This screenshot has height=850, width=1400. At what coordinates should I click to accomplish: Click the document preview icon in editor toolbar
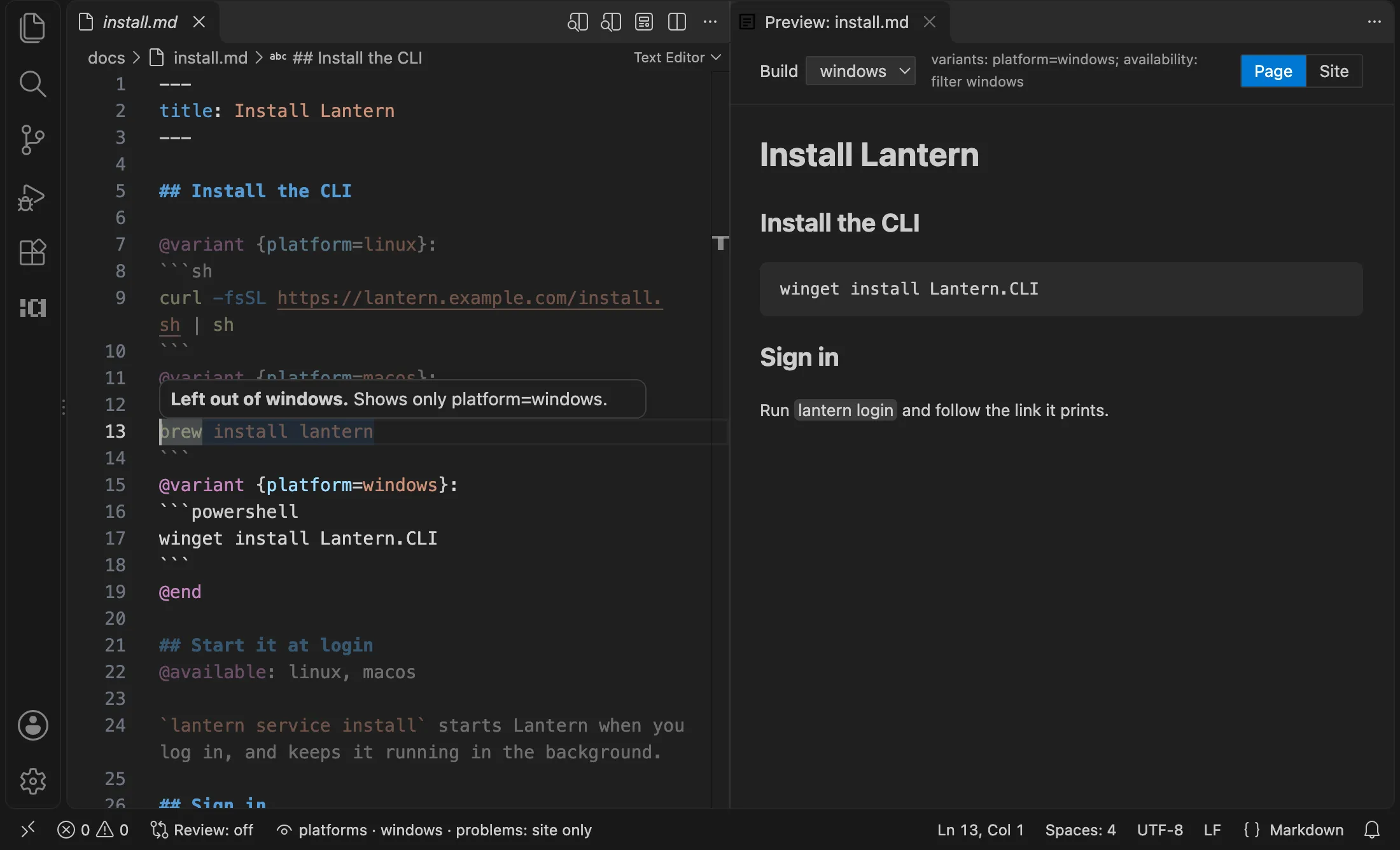pos(644,22)
